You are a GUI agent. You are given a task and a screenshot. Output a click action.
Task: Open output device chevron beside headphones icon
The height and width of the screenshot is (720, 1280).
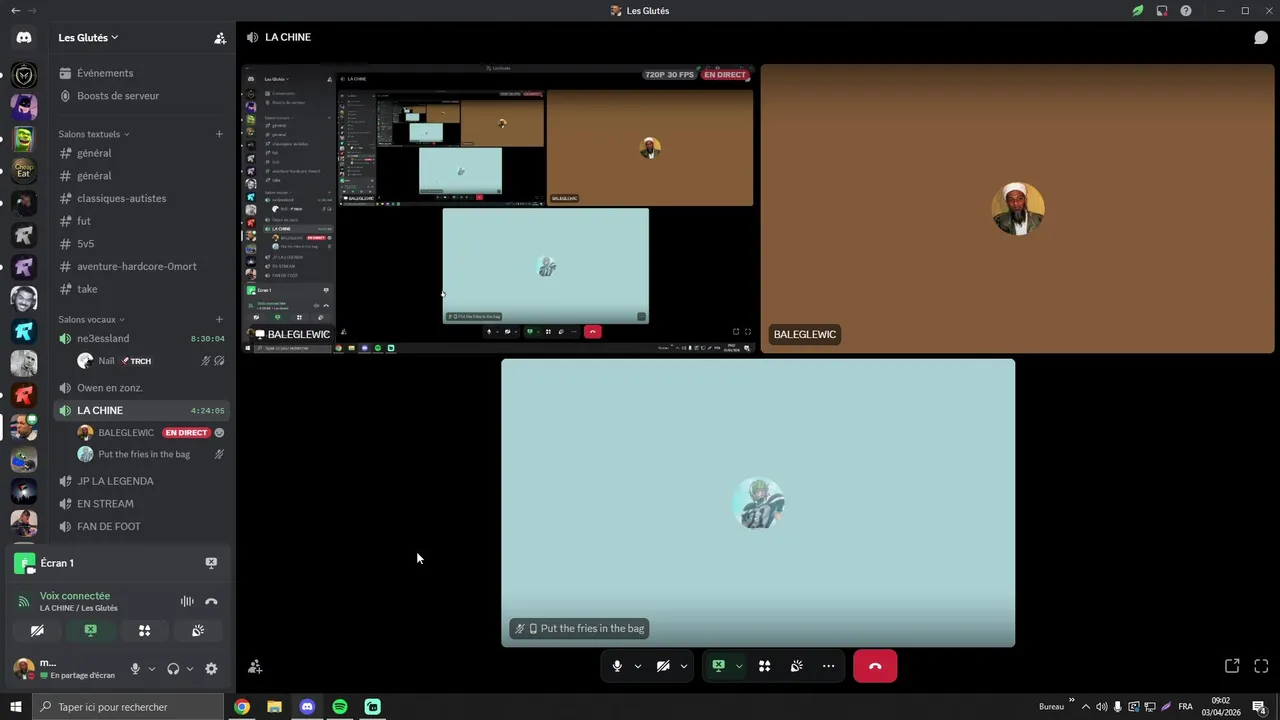190,669
